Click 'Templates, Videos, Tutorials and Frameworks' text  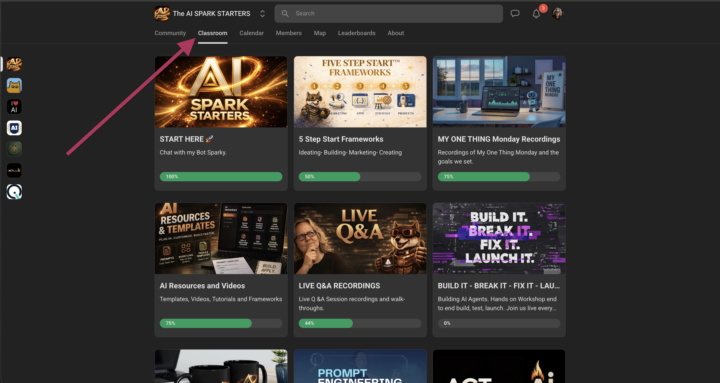[221, 299]
